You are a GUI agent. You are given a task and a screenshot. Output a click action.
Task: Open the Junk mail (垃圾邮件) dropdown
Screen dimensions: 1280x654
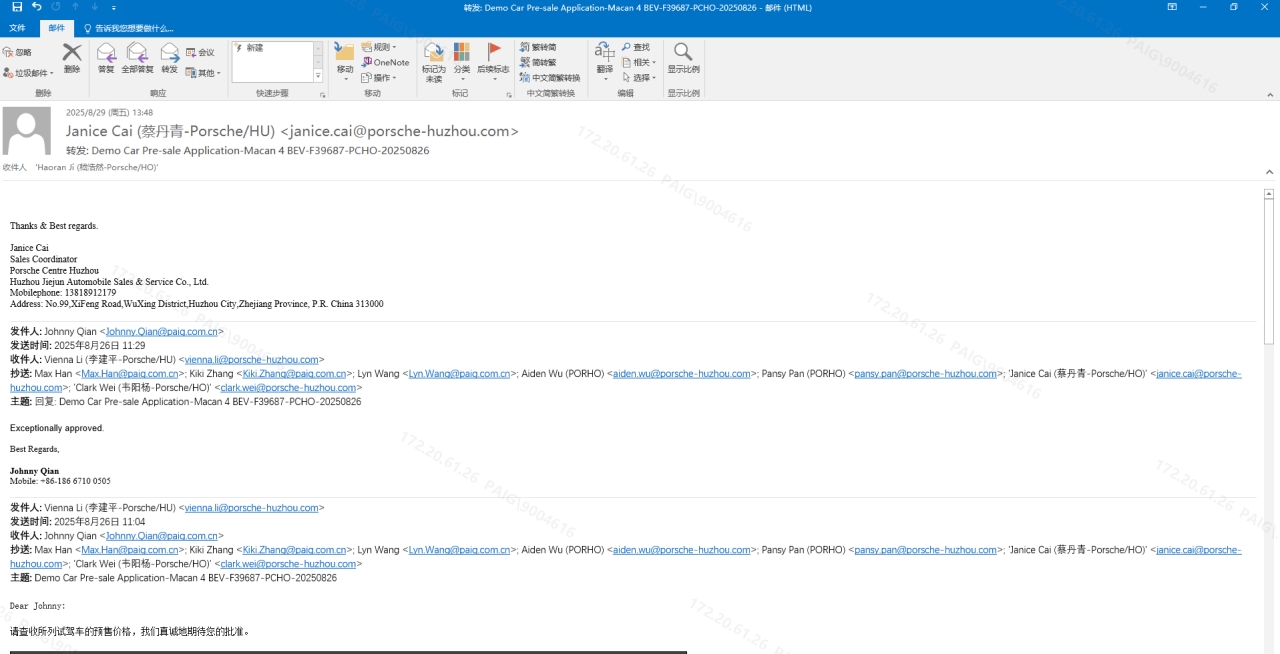(x=28, y=73)
